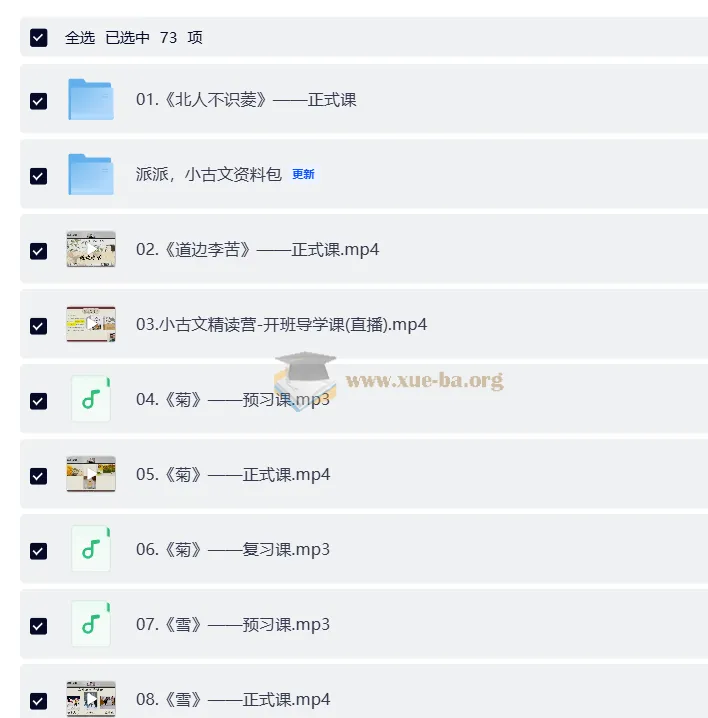This screenshot has height=718, width=708.
Task: Open the 01.《北人不识菱》——正式课 folder name
Action: coord(246,99)
